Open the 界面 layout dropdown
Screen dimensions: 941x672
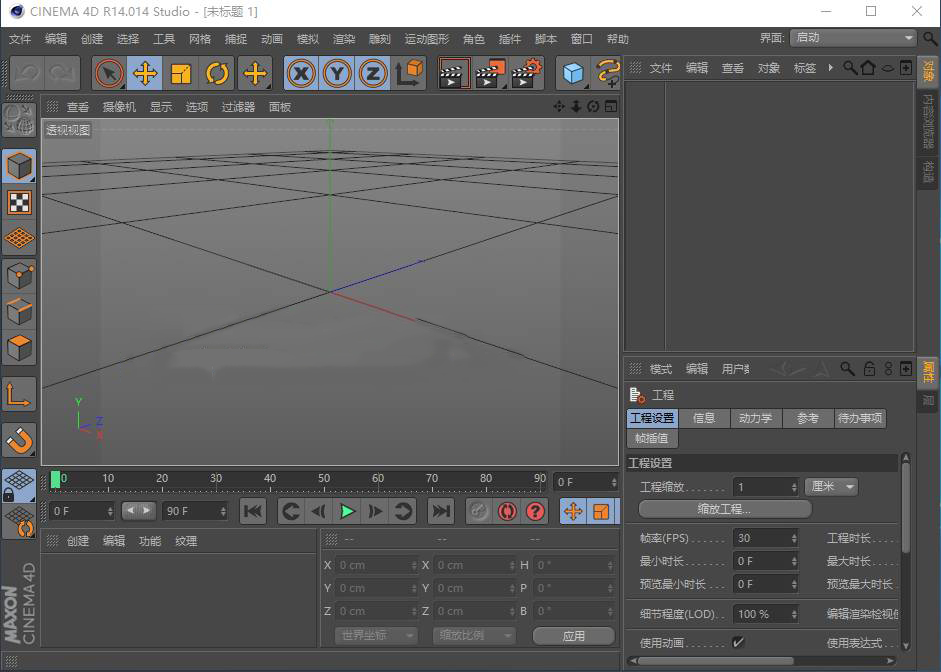click(x=853, y=38)
